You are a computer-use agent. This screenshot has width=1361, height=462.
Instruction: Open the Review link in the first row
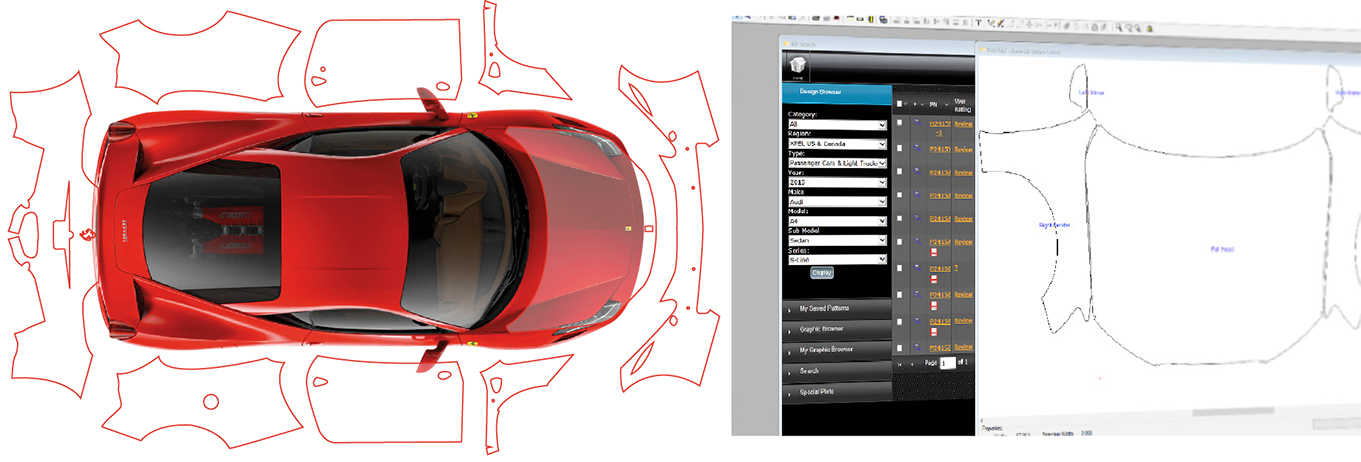pyautogui.click(x=963, y=125)
